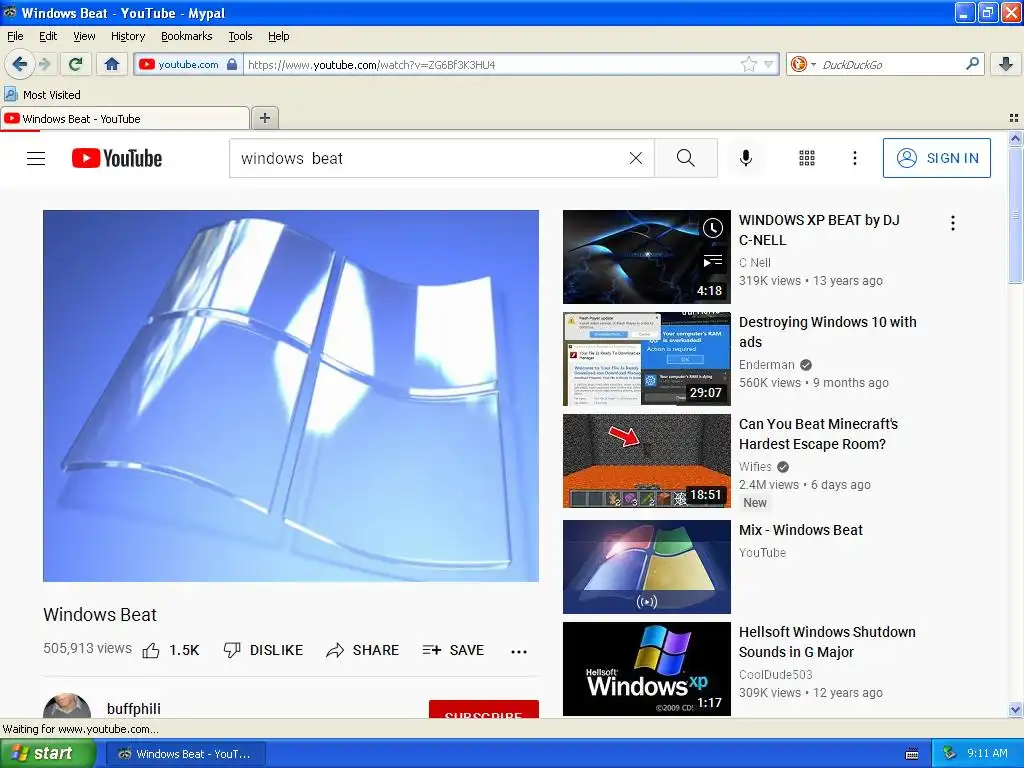Open the View menu
The height and width of the screenshot is (768, 1024).
[x=84, y=36]
